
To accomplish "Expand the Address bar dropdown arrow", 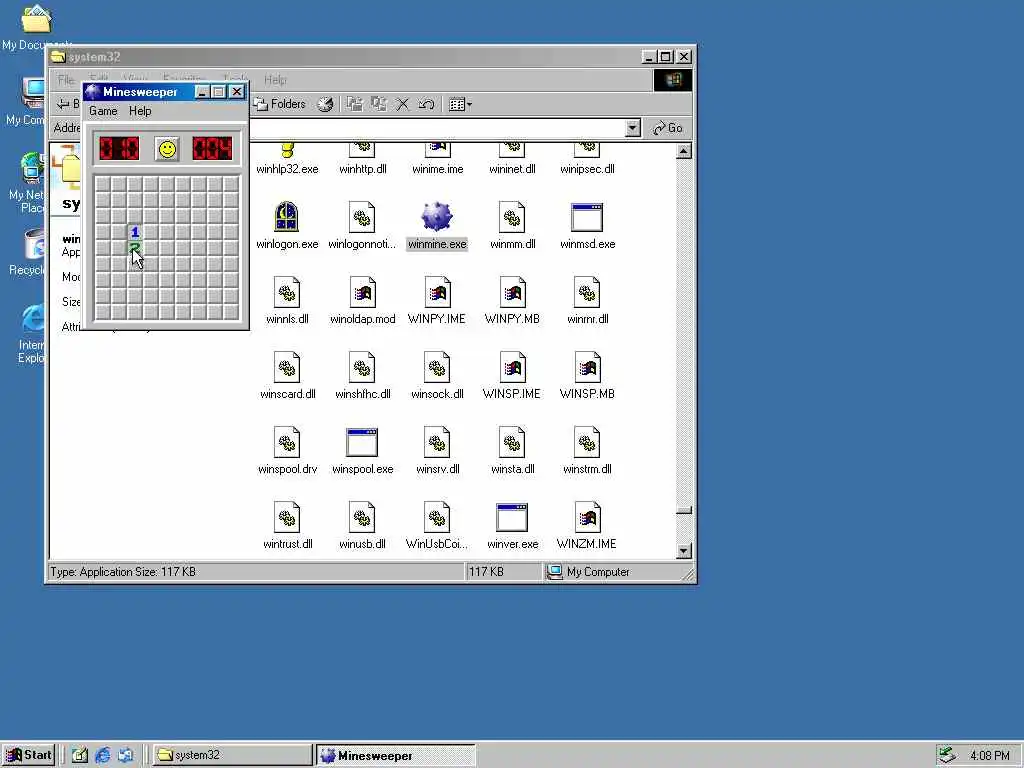I will click(x=632, y=128).
